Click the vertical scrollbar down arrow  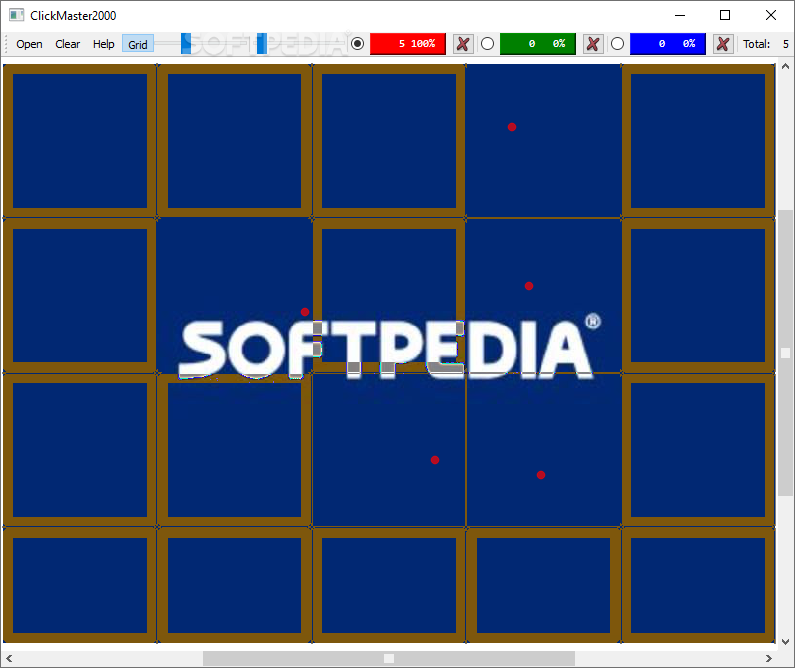(x=785, y=642)
